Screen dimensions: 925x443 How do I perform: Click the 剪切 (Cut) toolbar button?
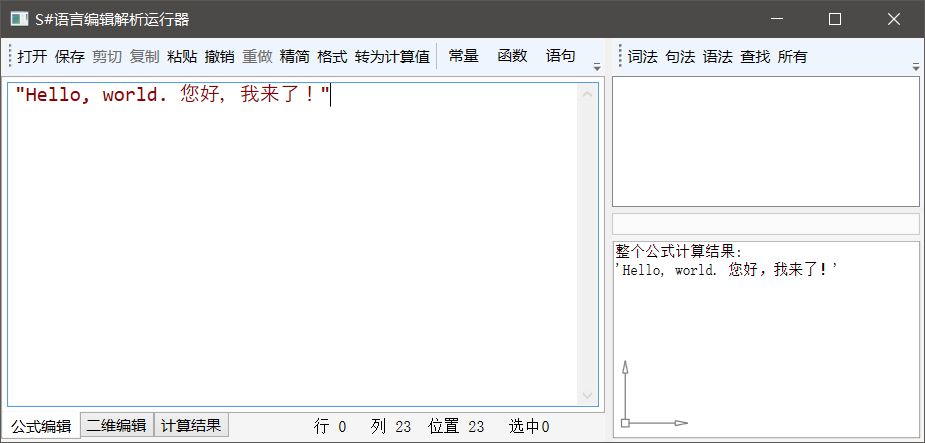click(x=107, y=57)
